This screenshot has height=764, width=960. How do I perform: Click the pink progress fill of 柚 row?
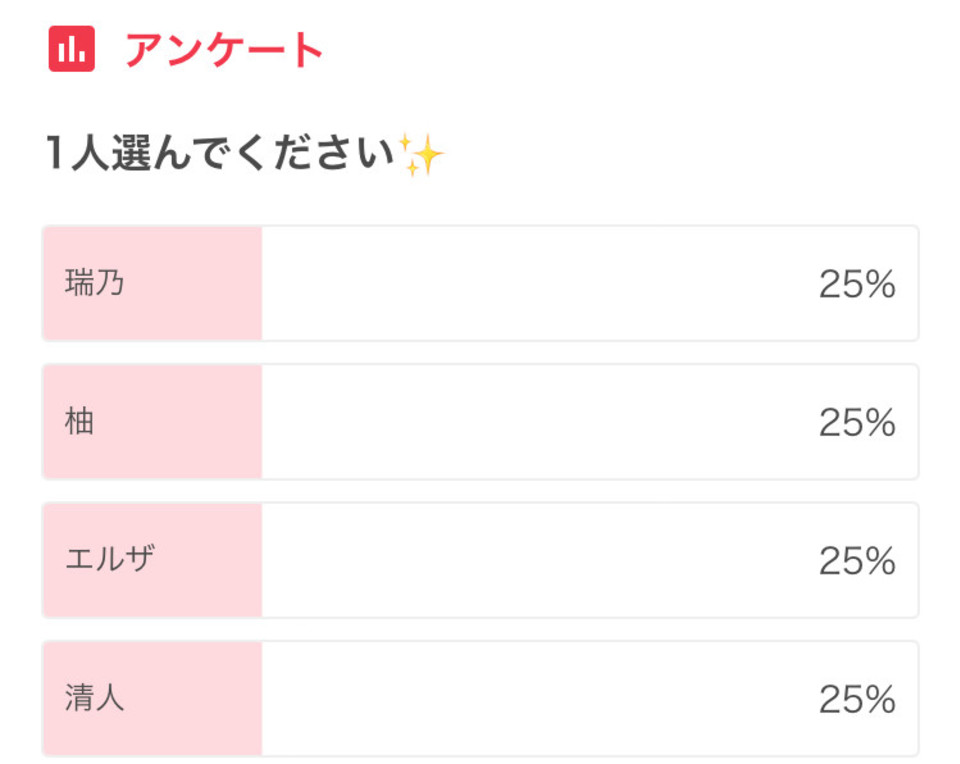(x=152, y=422)
